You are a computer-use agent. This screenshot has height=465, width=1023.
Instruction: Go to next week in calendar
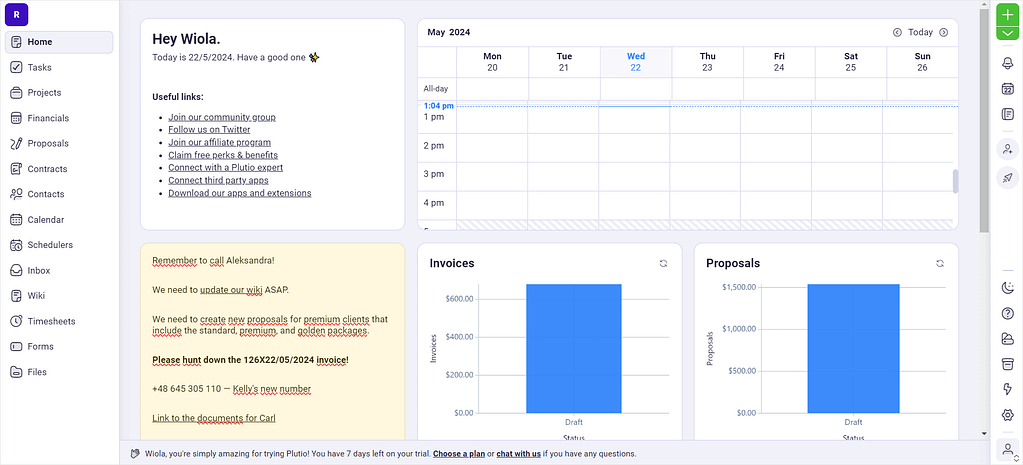(943, 32)
